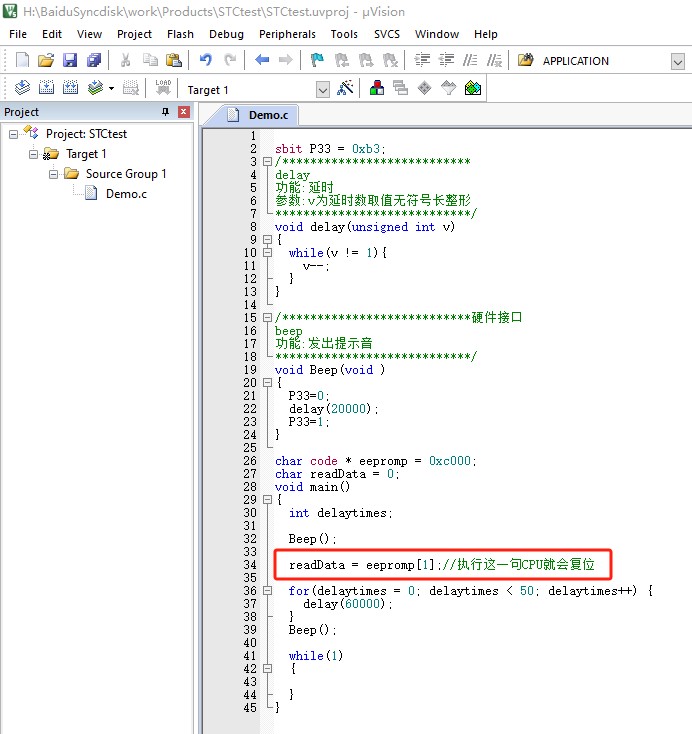Download to flash with LOAD icon
692x734 pixels.
[163, 88]
